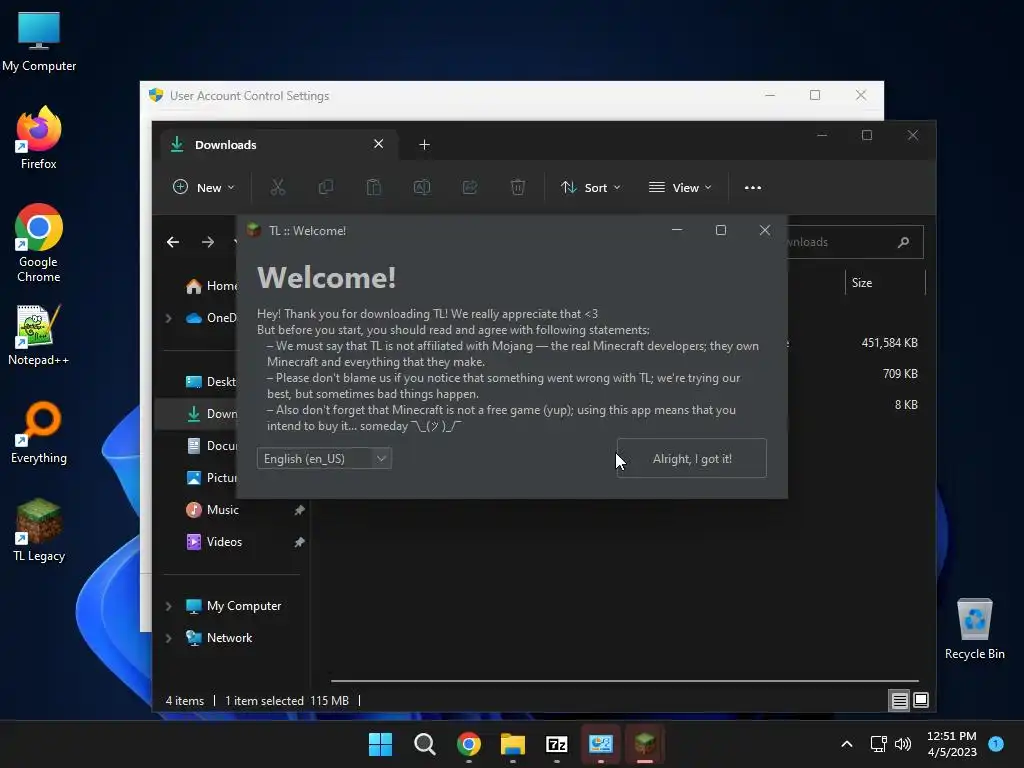
Task: Click the Share icon in Explorer toolbar
Action: click(470, 187)
